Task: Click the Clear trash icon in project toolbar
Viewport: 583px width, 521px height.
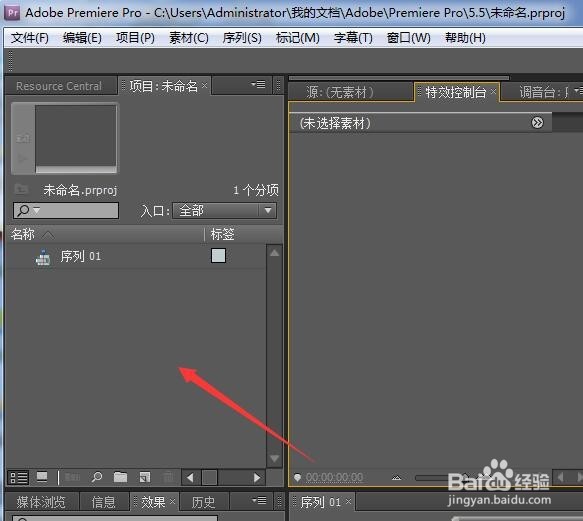Action: 168,477
